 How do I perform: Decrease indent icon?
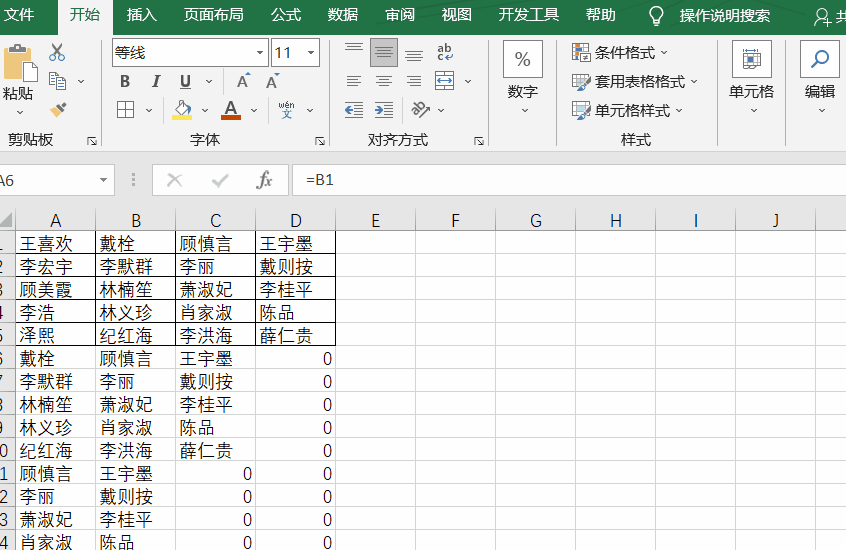[x=354, y=110]
